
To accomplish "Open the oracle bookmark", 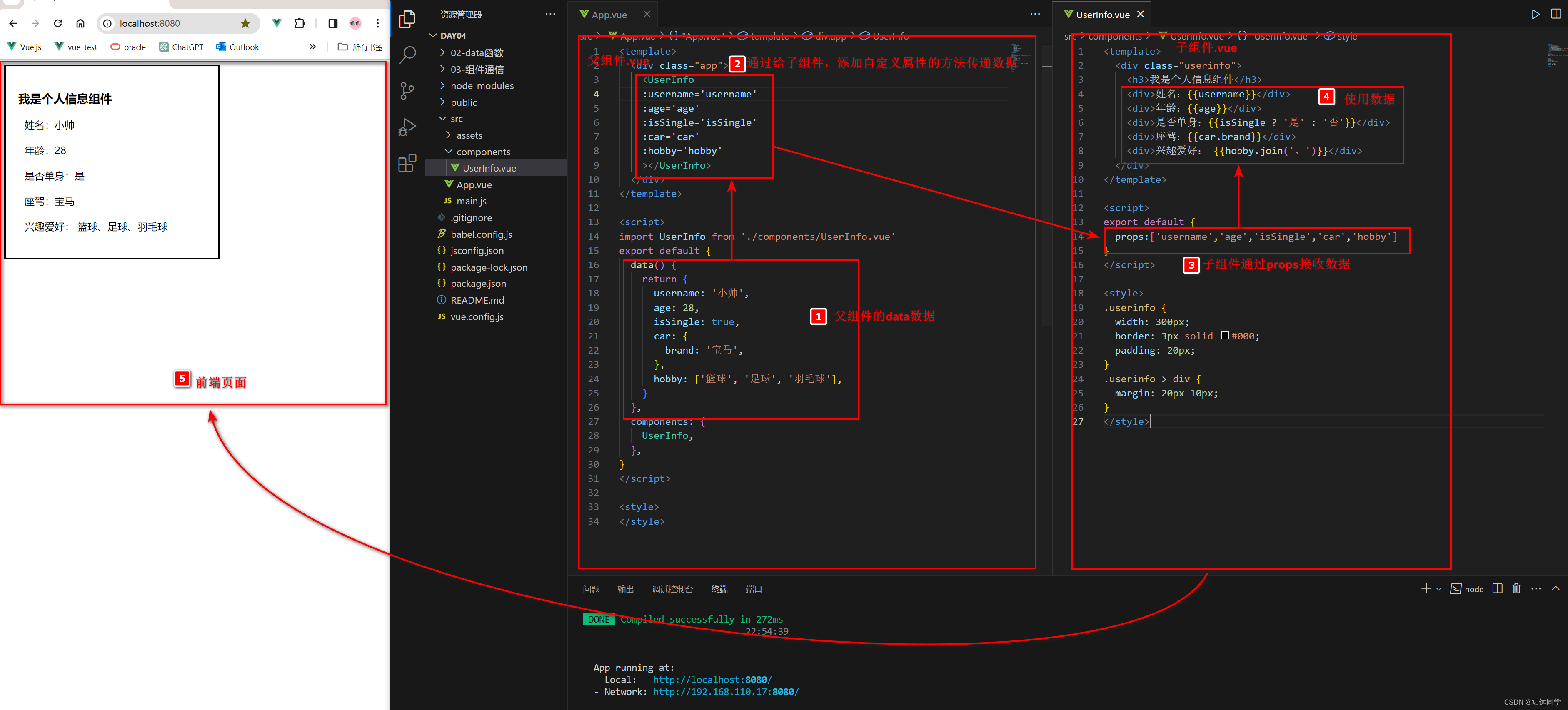I will tap(128, 47).
